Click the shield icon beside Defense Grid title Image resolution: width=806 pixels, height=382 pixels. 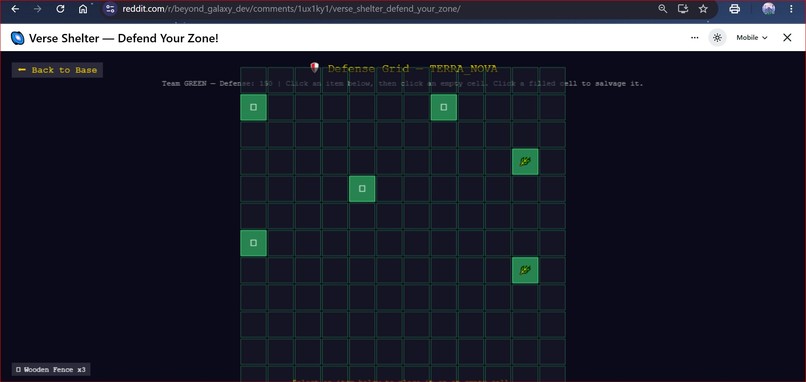coord(315,68)
